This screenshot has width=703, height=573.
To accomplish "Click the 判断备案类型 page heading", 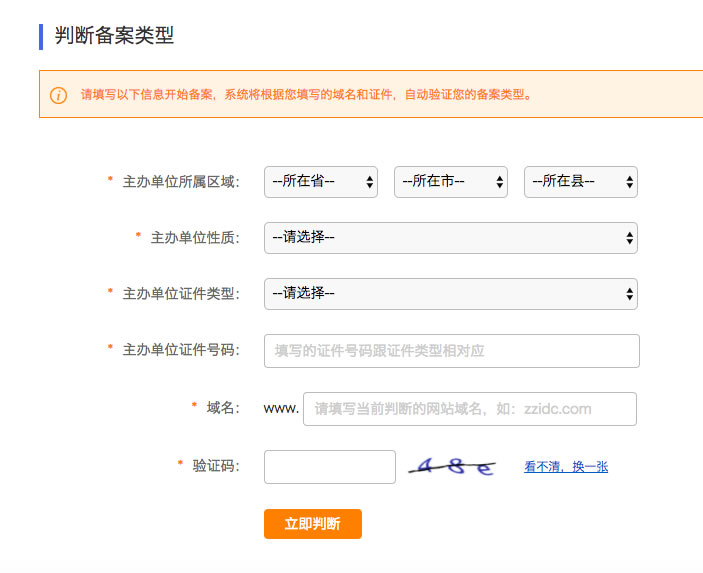I will [x=114, y=36].
